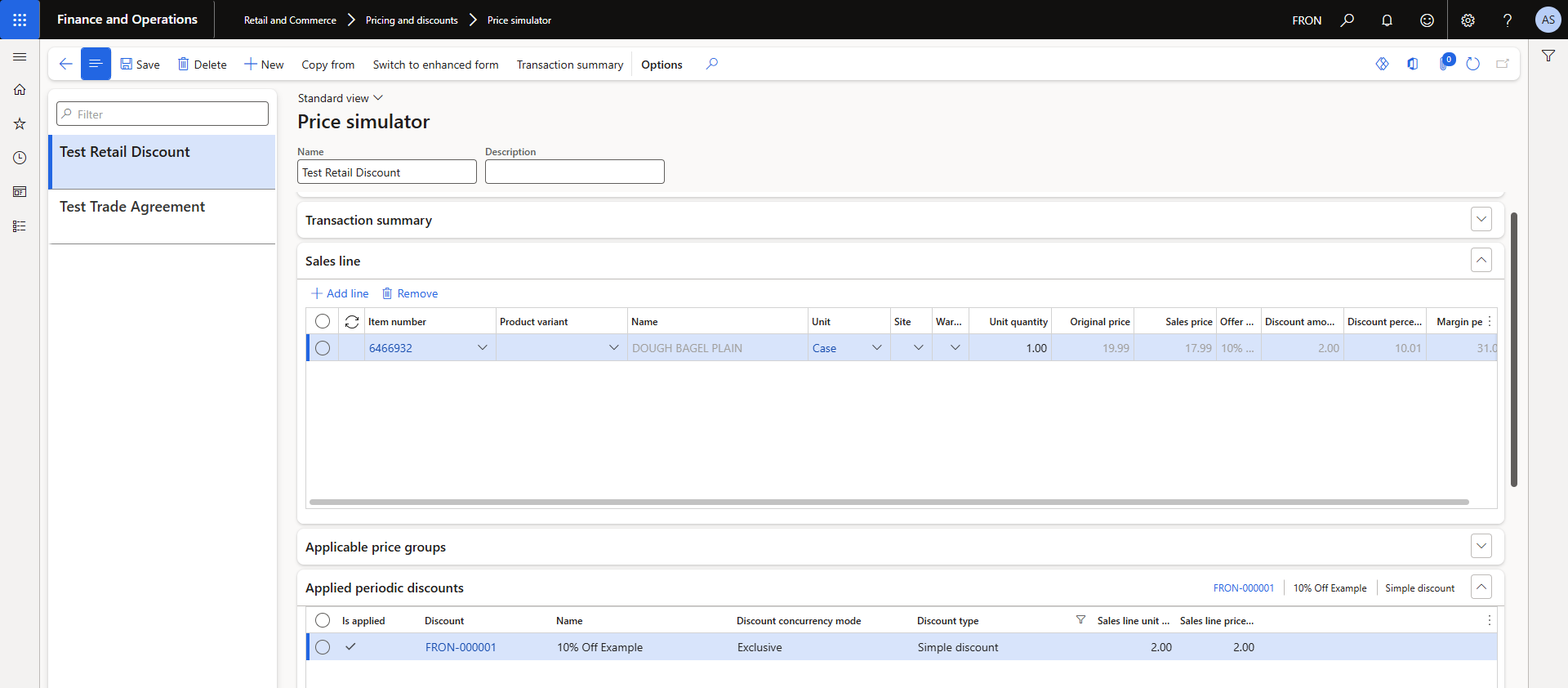Click the Add line button

tap(340, 293)
